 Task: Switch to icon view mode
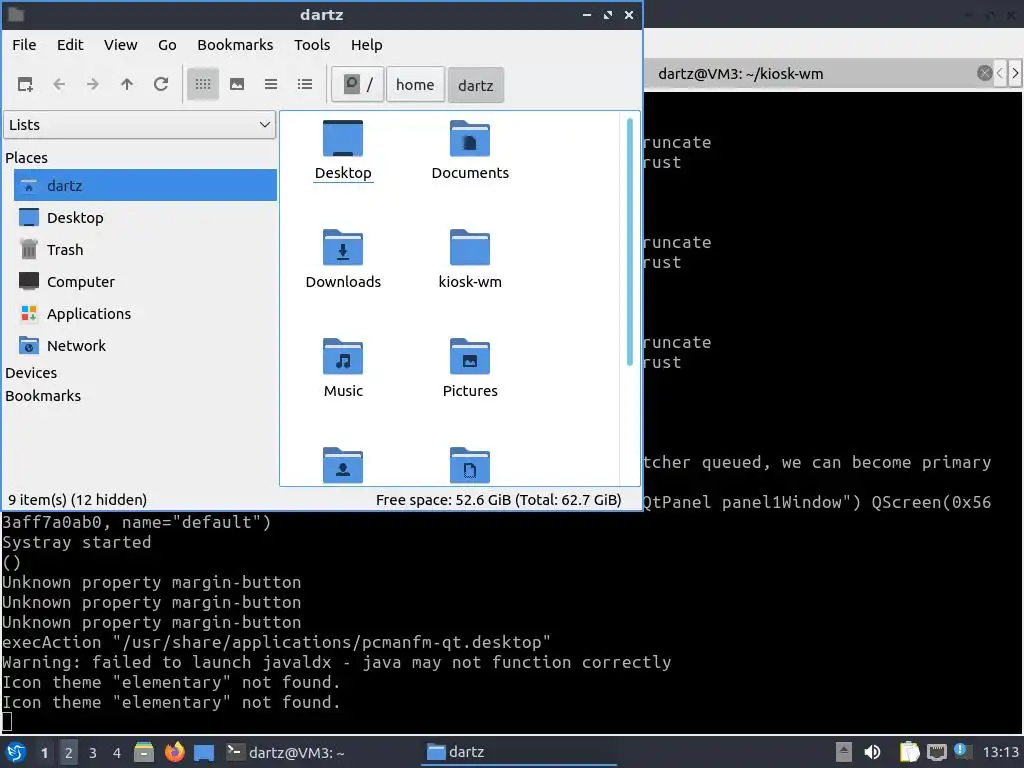pos(203,84)
